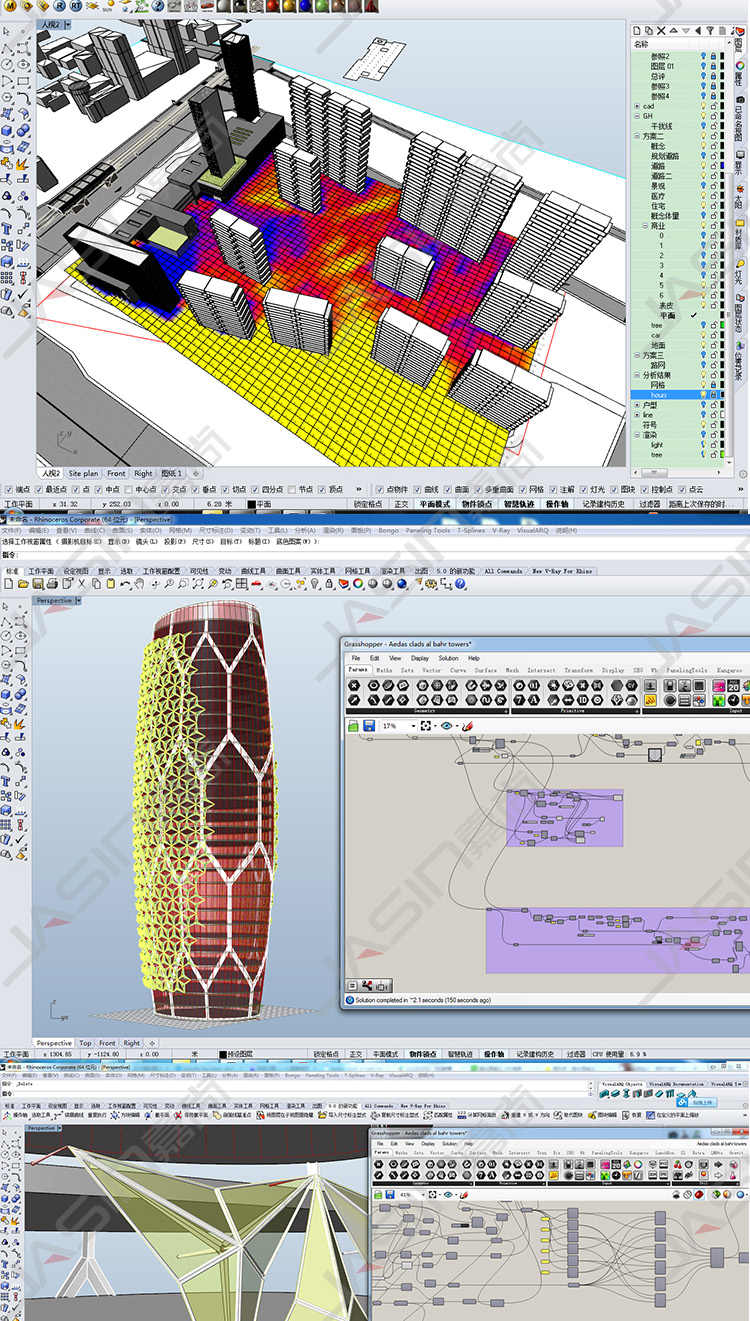Create a new layer in layer panel
Image resolution: width=750 pixels, height=1321 pixels.
tap(636, 30)
